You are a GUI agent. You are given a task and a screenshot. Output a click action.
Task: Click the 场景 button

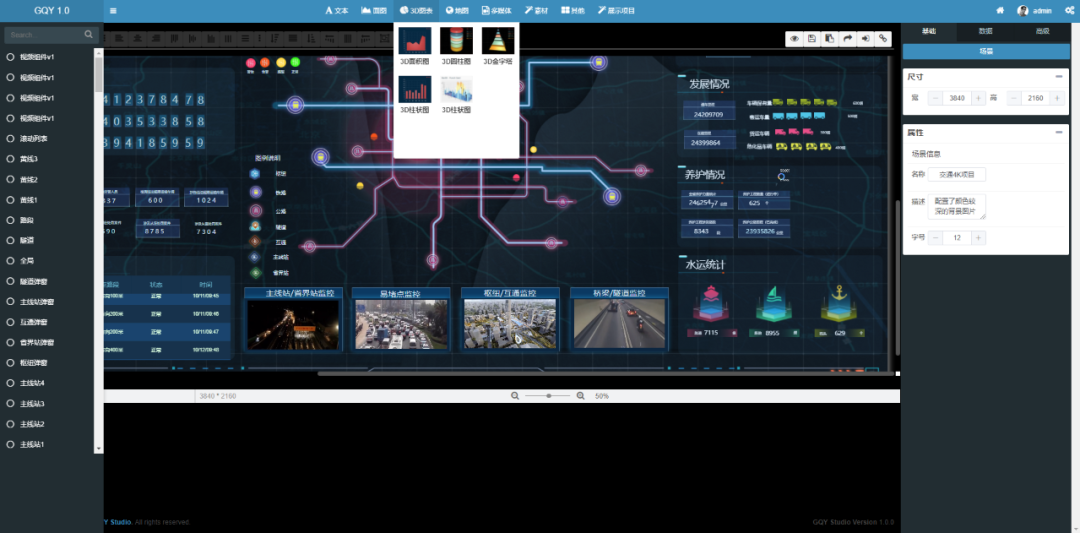986,50
